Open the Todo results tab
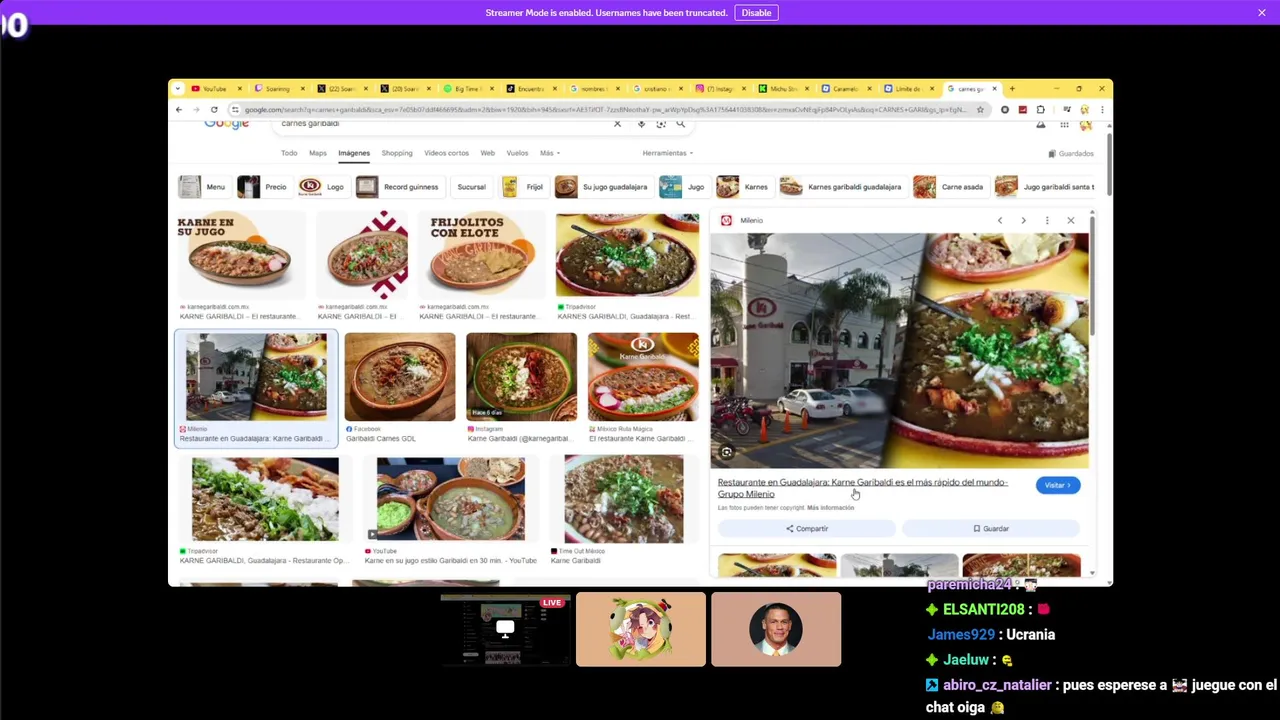 (289, 153)
